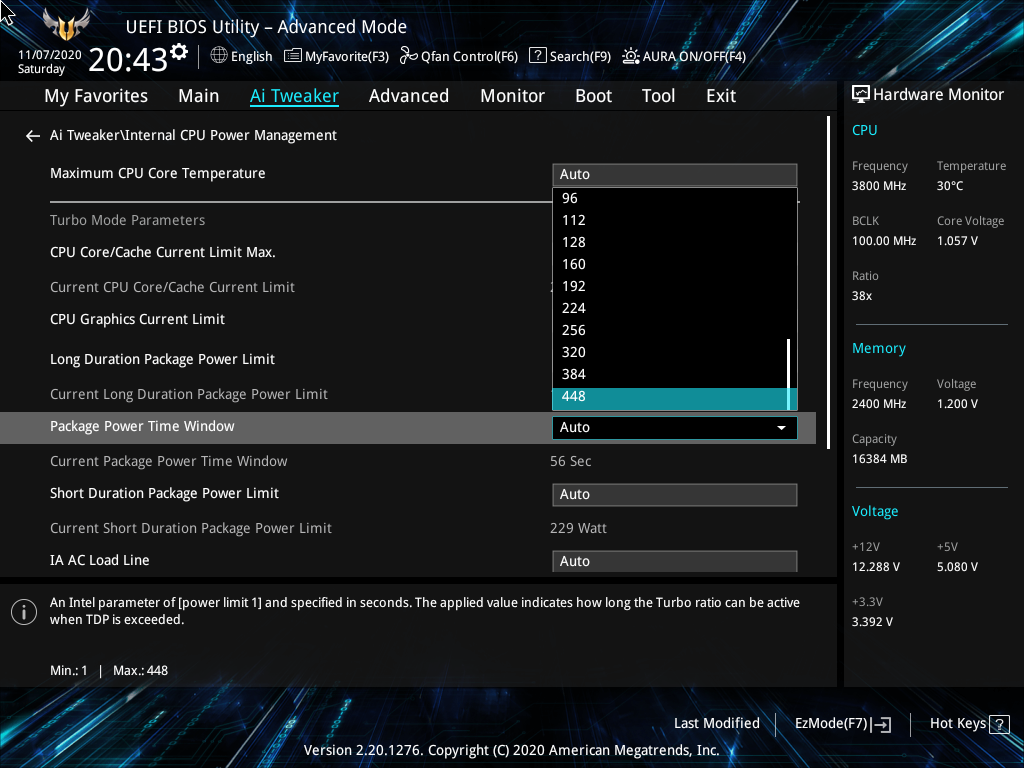Open Maximum CPU Core Temperature Auto field
The width and height of the screenshot is (1024, 768).
coord(675,174)
